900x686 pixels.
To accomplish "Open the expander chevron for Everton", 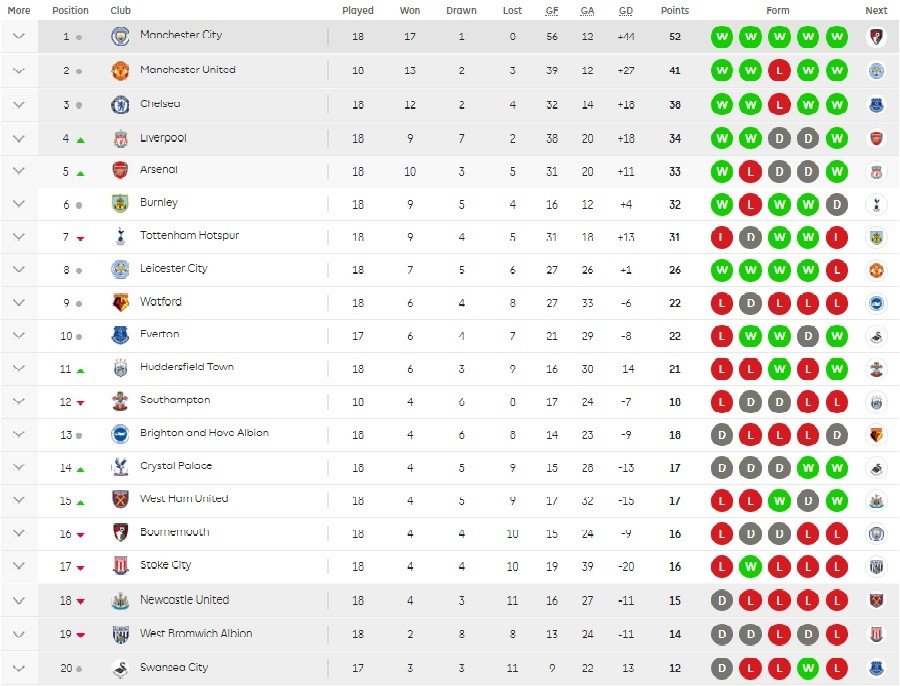I will pyautogui.click(x=18, y=335).
